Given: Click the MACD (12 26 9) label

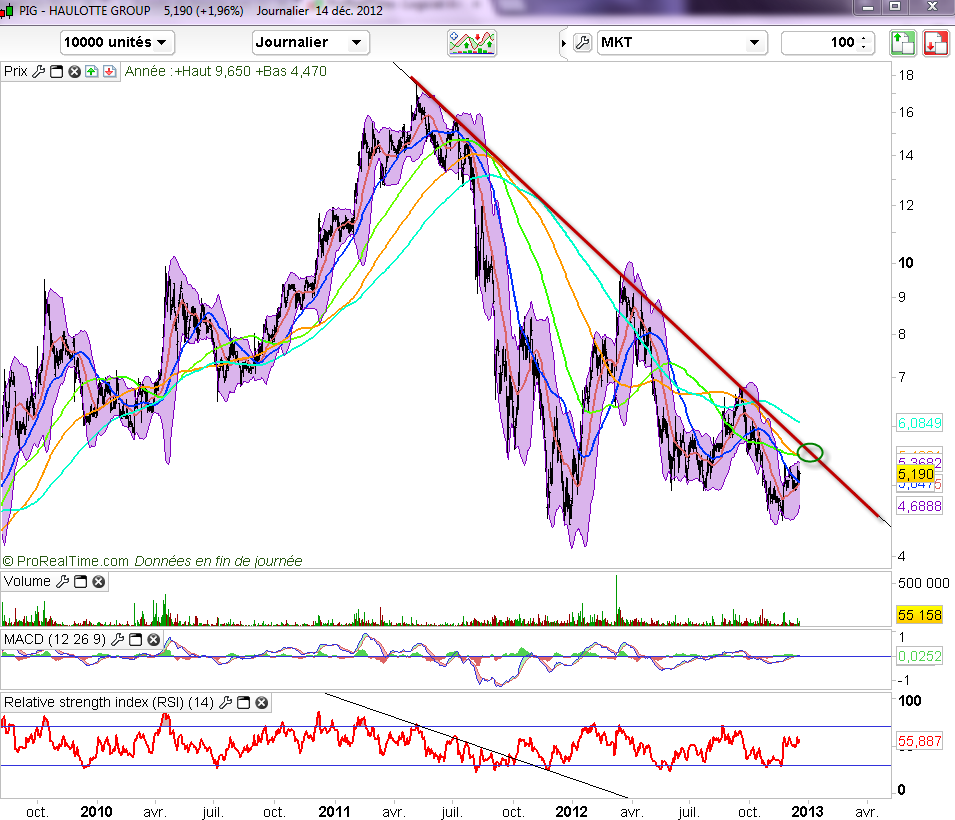Looking at the screenshot, I should pos(55,640).
